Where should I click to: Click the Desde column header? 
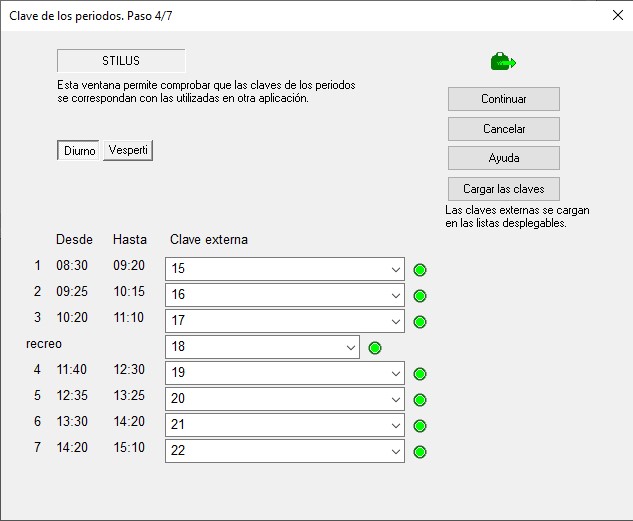point(74,239)
